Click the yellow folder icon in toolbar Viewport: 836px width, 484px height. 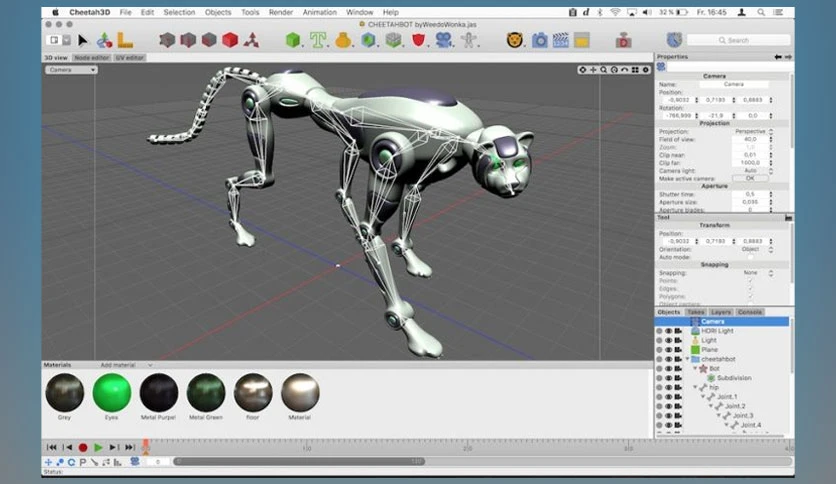pos(582,40)
